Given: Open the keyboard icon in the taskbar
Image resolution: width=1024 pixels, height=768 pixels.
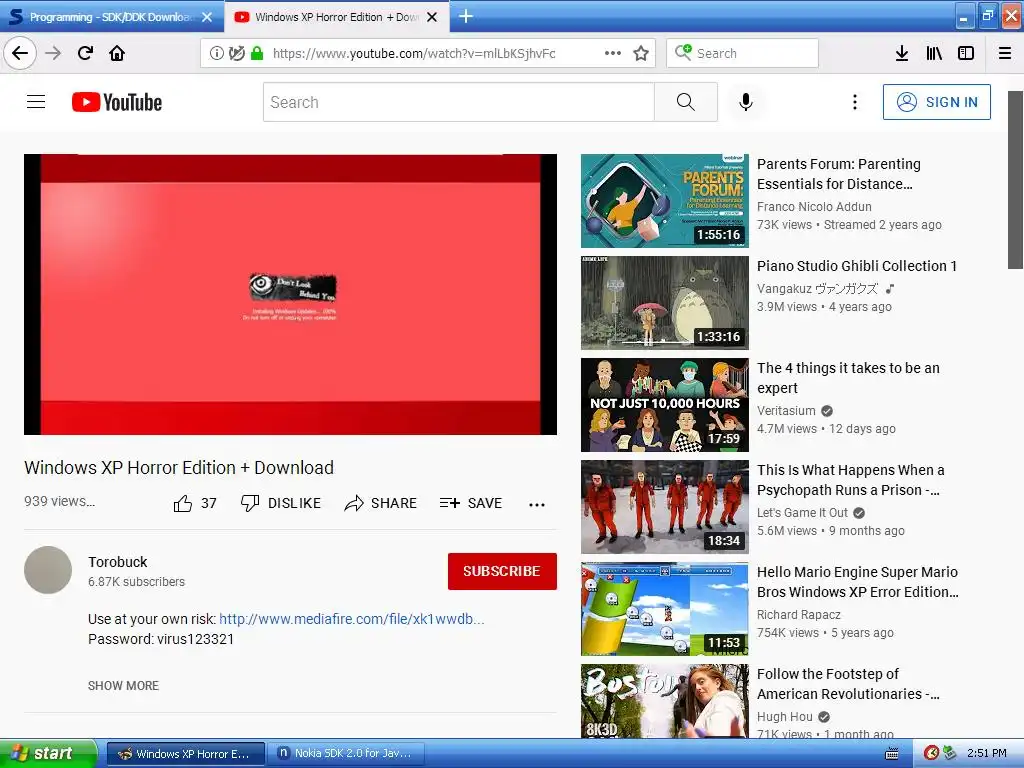Looking at the screenshot, I should [891, 754].
